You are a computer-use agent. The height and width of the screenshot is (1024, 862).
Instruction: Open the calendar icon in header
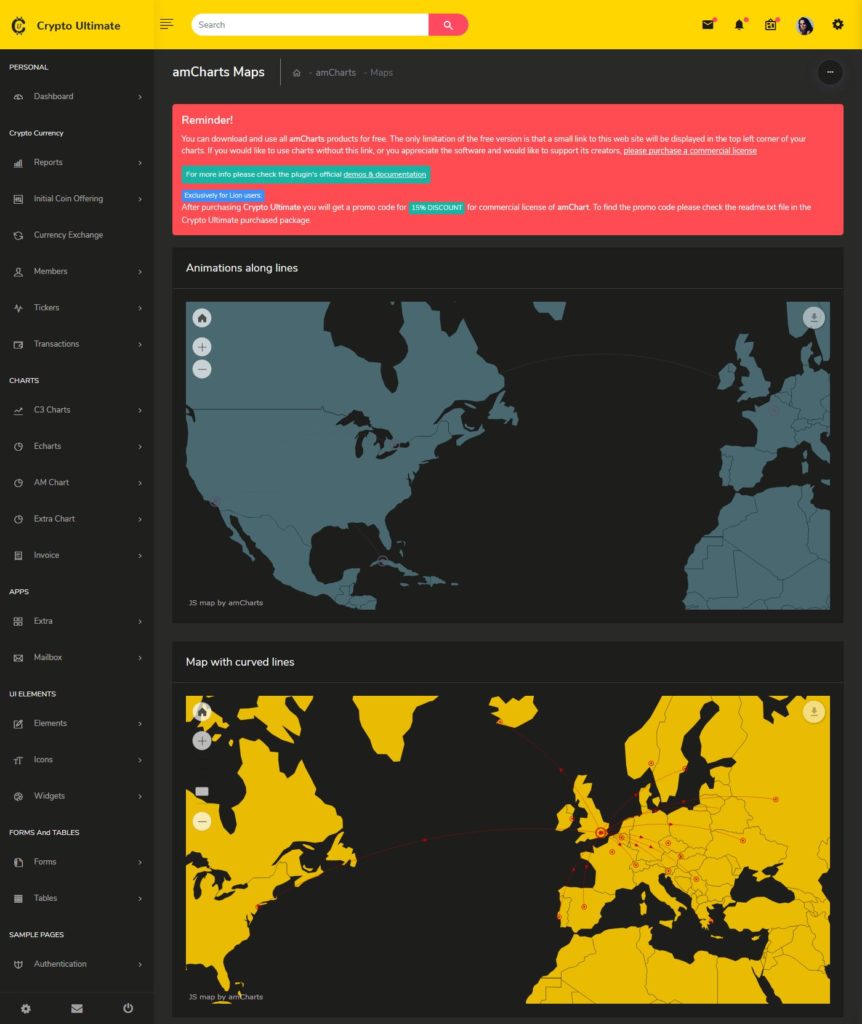pos(771,25)
